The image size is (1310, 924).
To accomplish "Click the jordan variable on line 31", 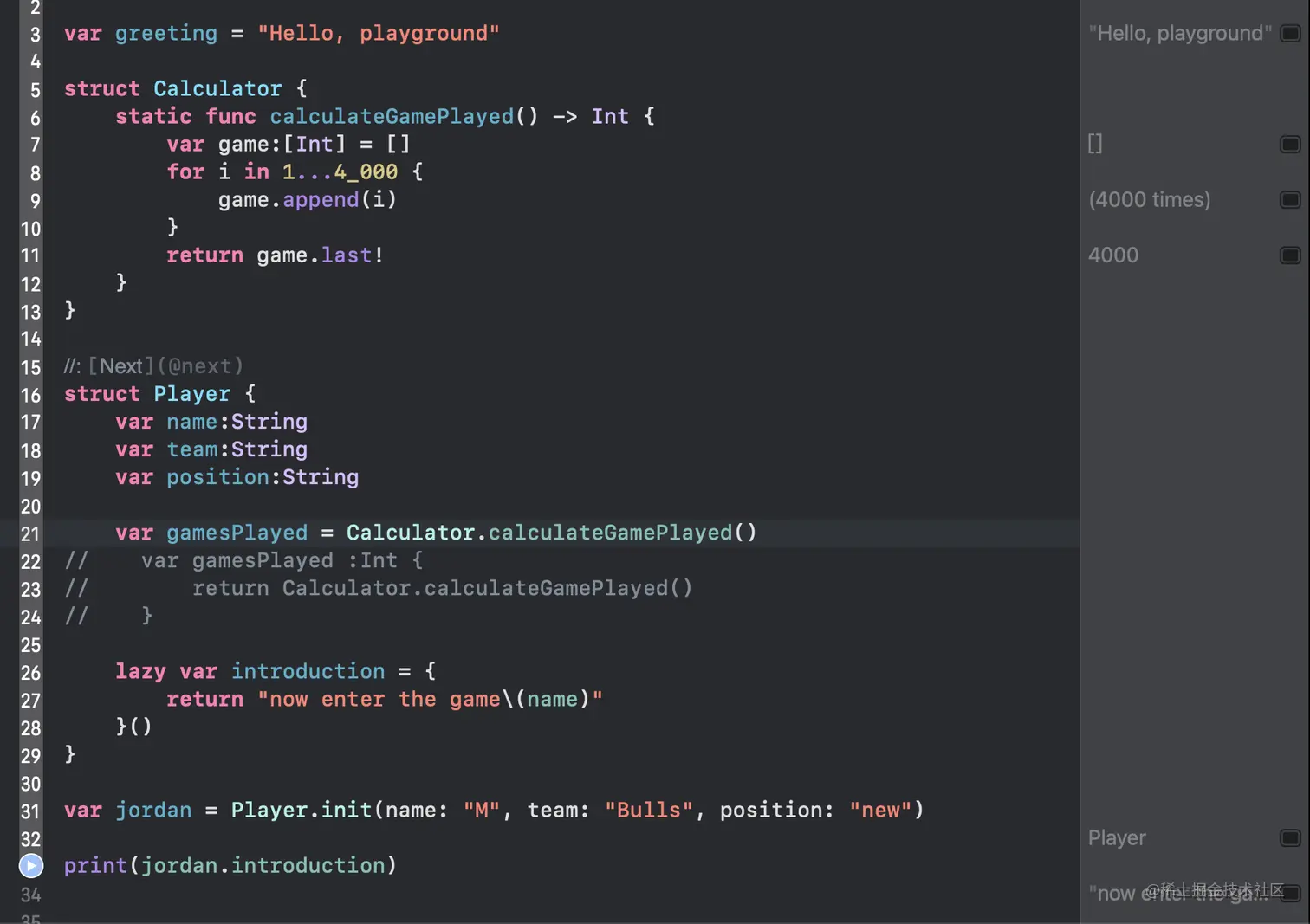I will [x=153, y=811].
